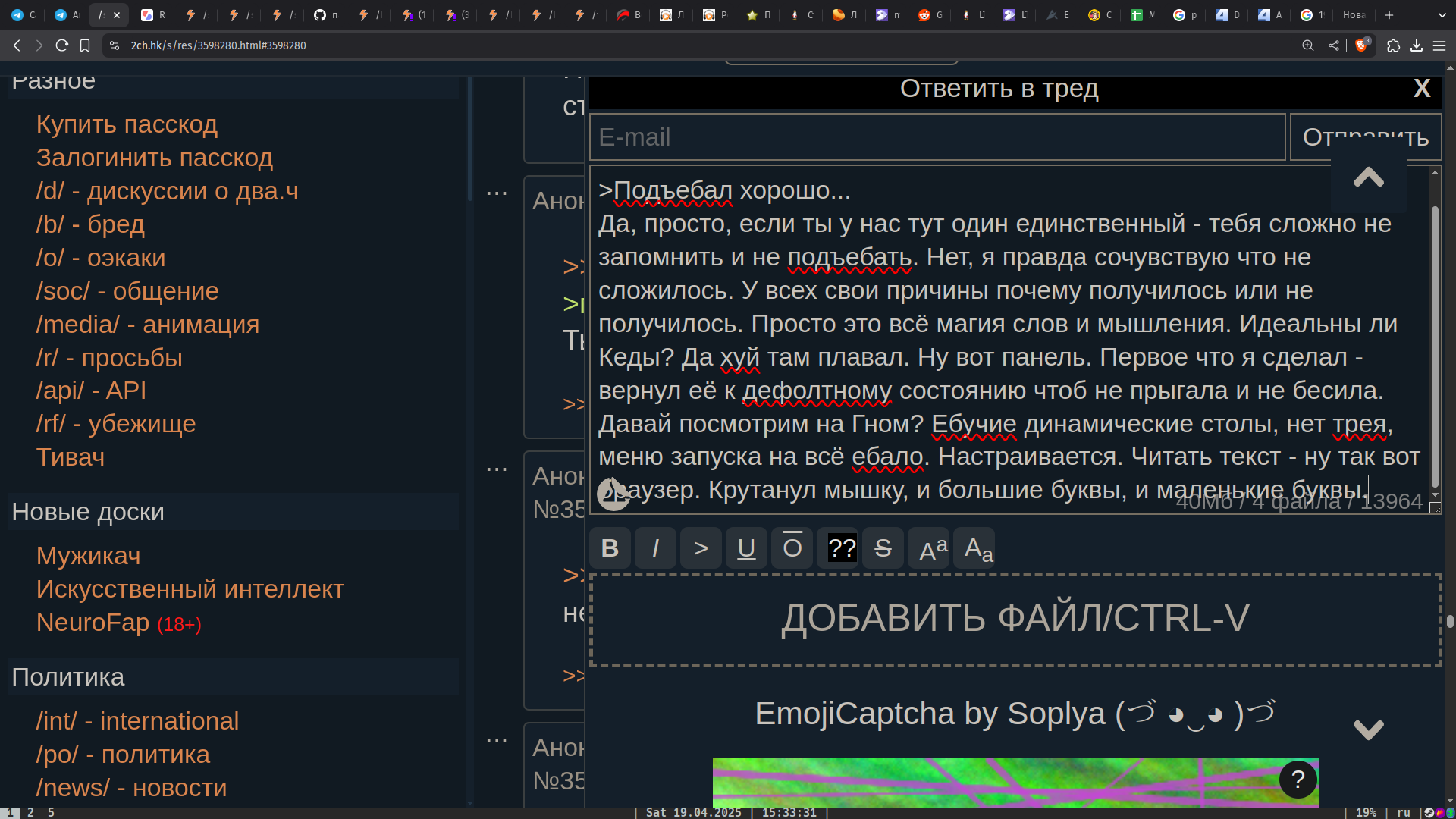Screen dimensions: 1456x819
Task: Apply underline formatting button
Action: coord(746,548)
